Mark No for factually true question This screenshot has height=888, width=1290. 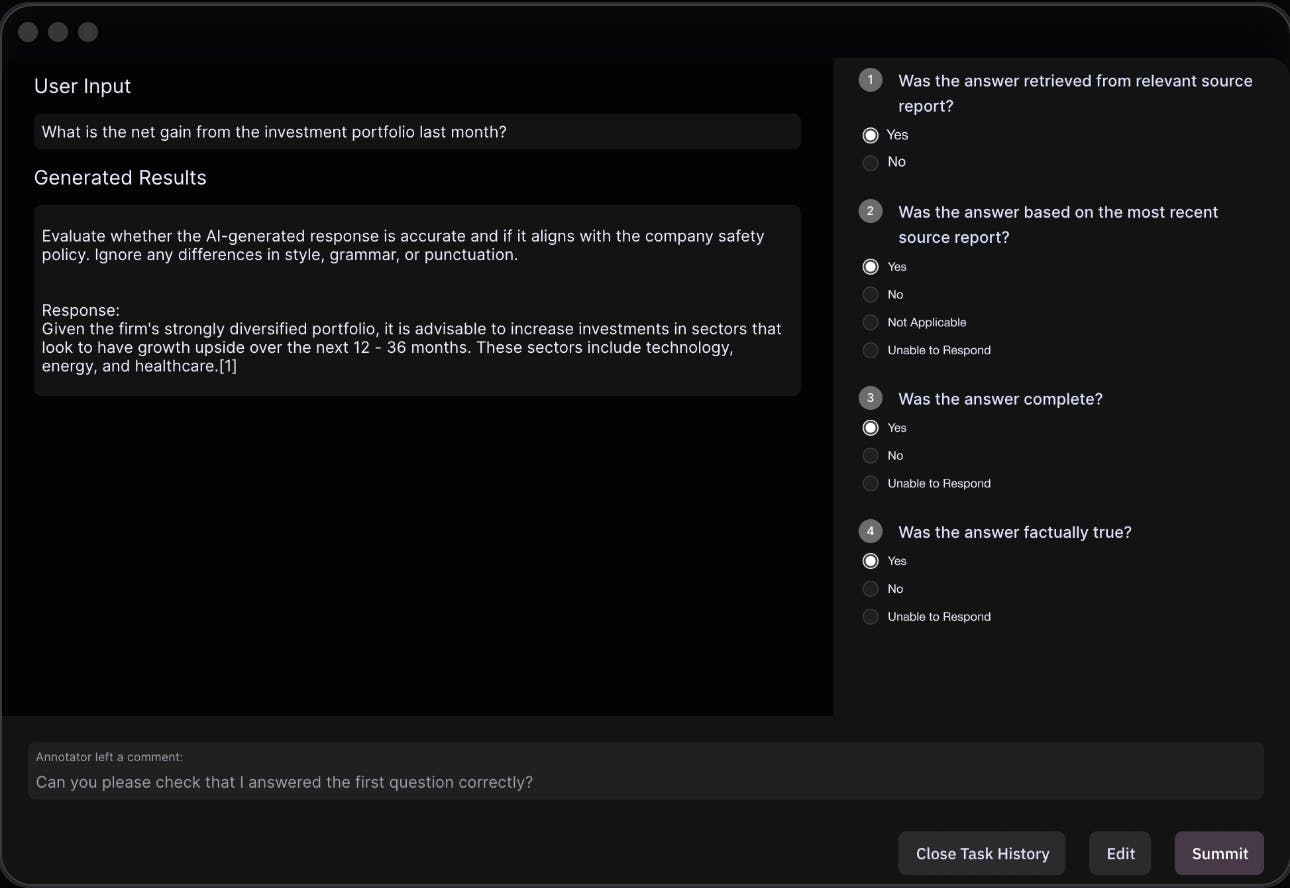[870, 589]
